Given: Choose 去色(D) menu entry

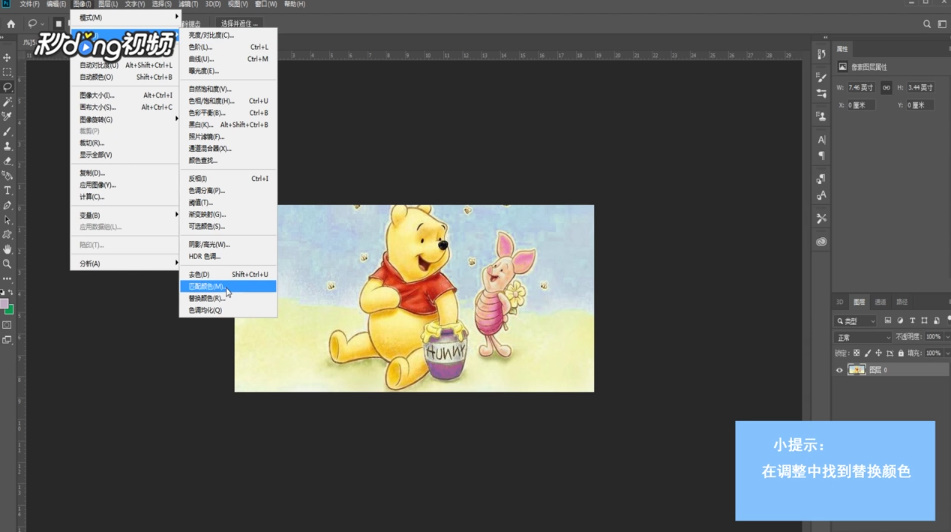Looking at the screenshot, I should point(228,274).
